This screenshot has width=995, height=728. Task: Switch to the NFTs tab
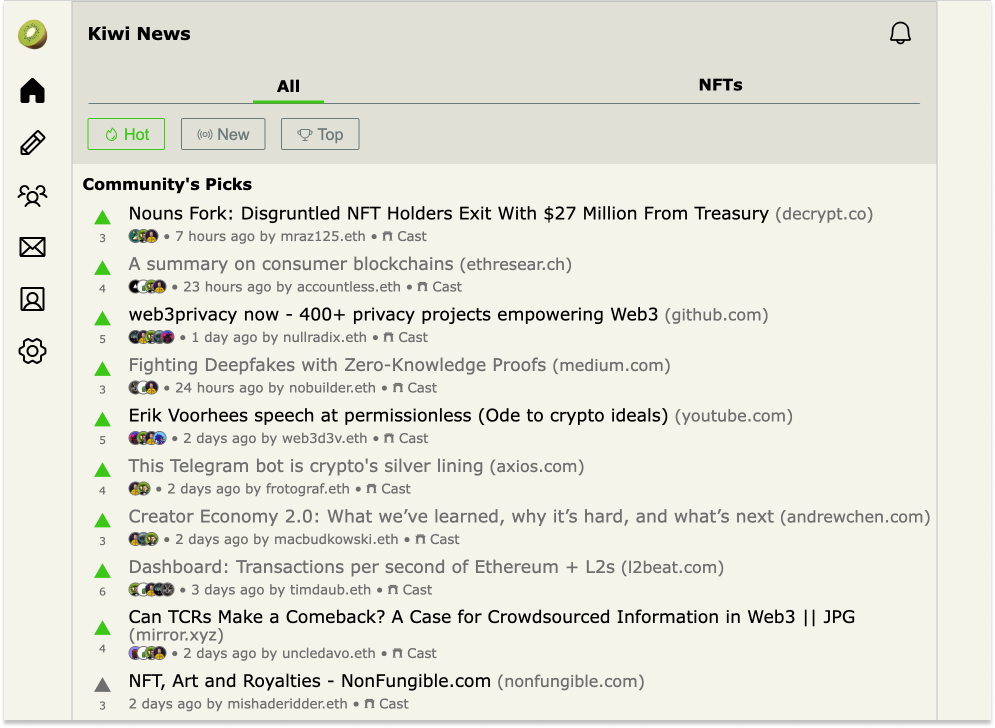click(720, 85)
